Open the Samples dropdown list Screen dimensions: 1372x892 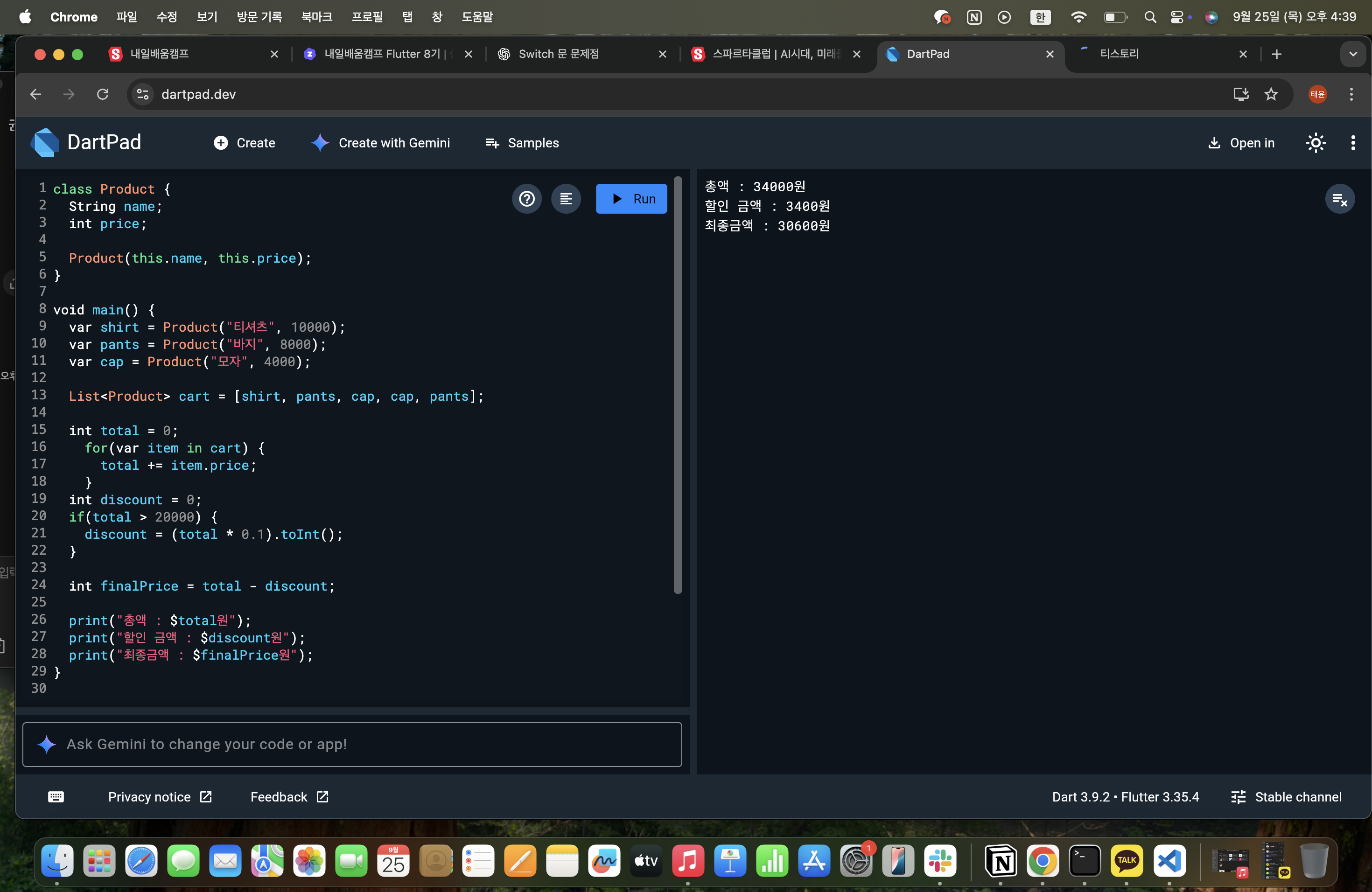[x=522, y=143]
